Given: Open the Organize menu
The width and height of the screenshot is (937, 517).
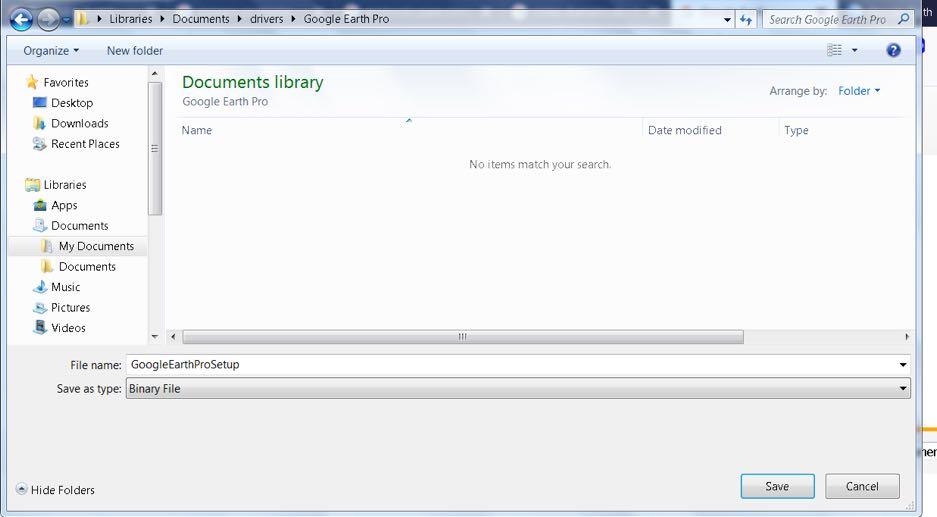Looking at the screenshot, I should pyautogui.click(x=51, y=51).
